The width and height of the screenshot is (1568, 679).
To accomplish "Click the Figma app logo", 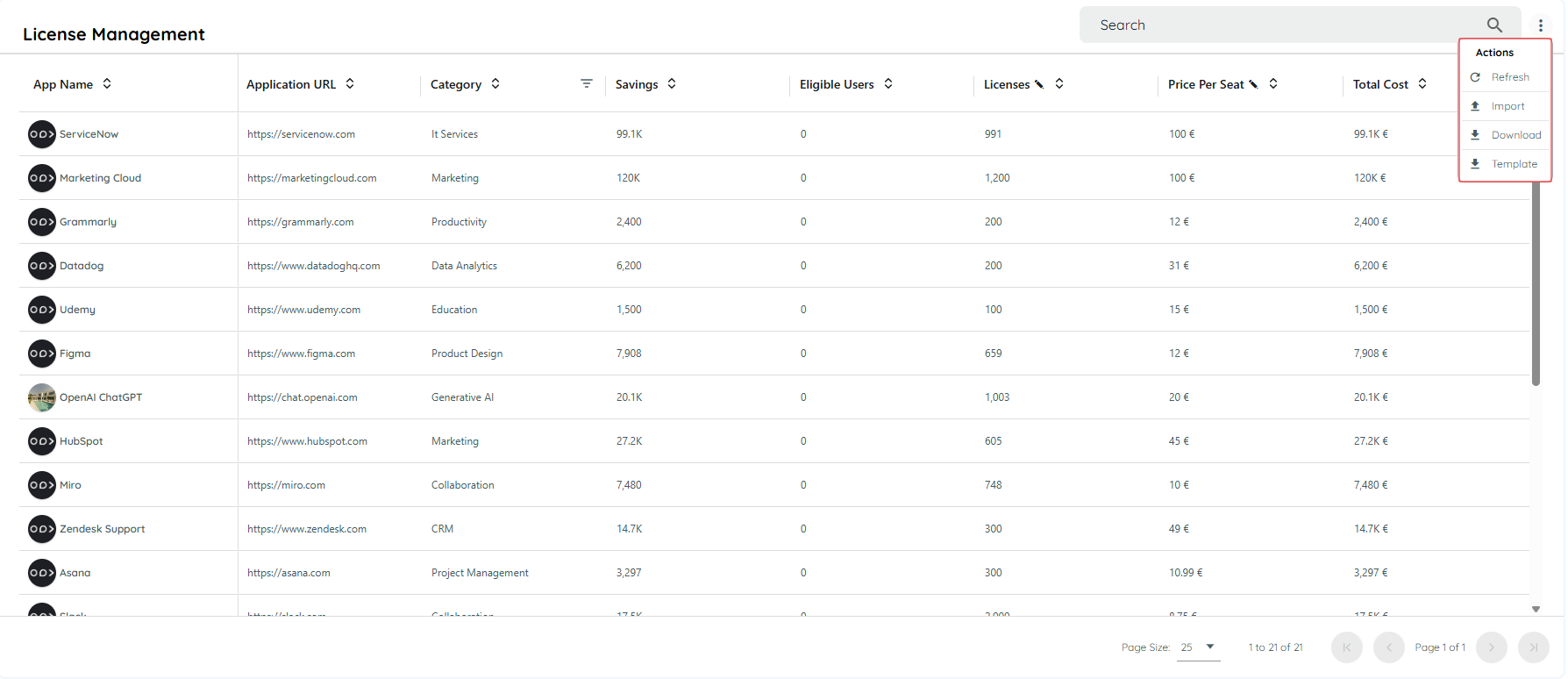I will 42,354.
